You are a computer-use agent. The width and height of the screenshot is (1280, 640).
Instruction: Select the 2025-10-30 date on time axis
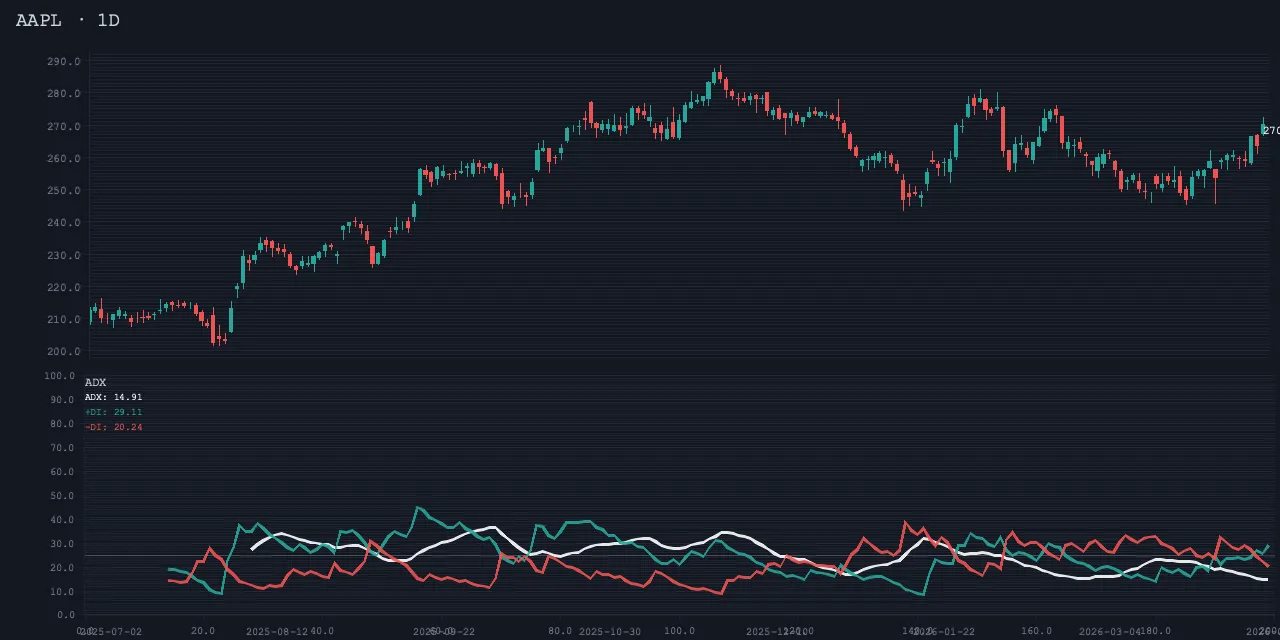point(610,632)
